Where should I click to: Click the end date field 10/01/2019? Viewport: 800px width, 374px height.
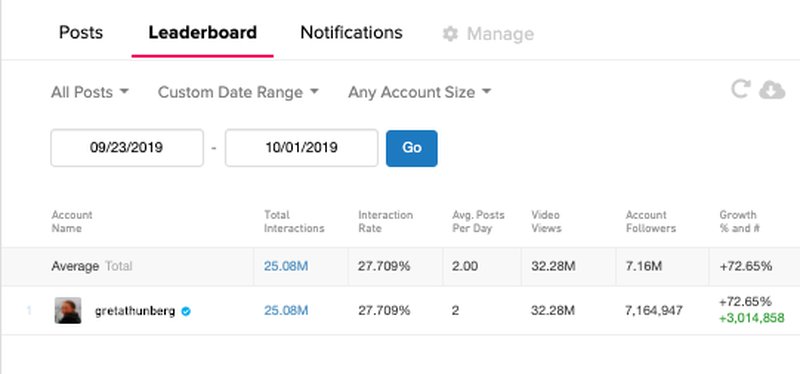302,148
